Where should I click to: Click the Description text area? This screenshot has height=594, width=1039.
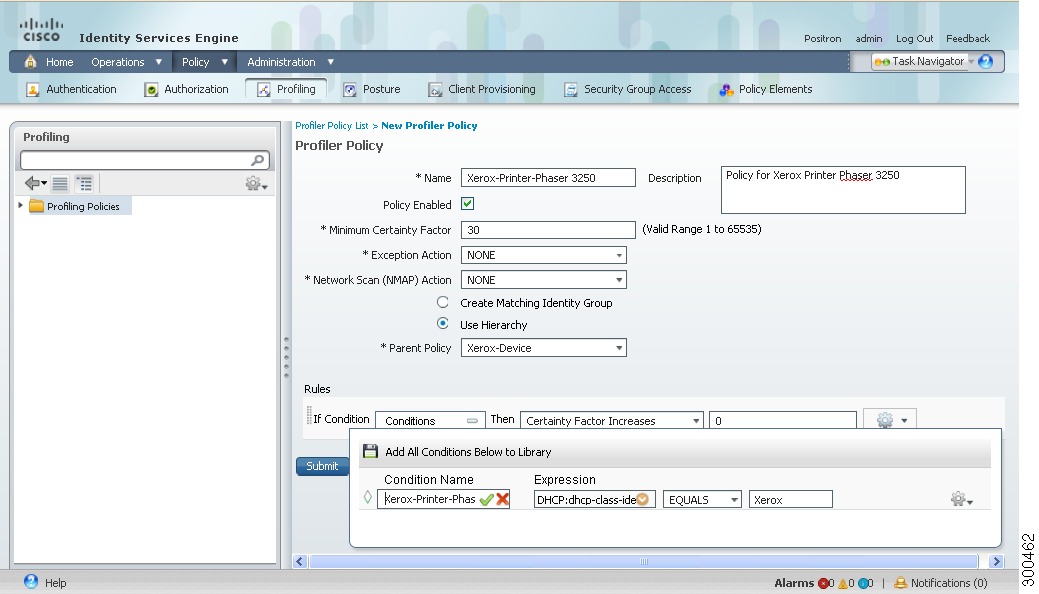tap(843, 190)
